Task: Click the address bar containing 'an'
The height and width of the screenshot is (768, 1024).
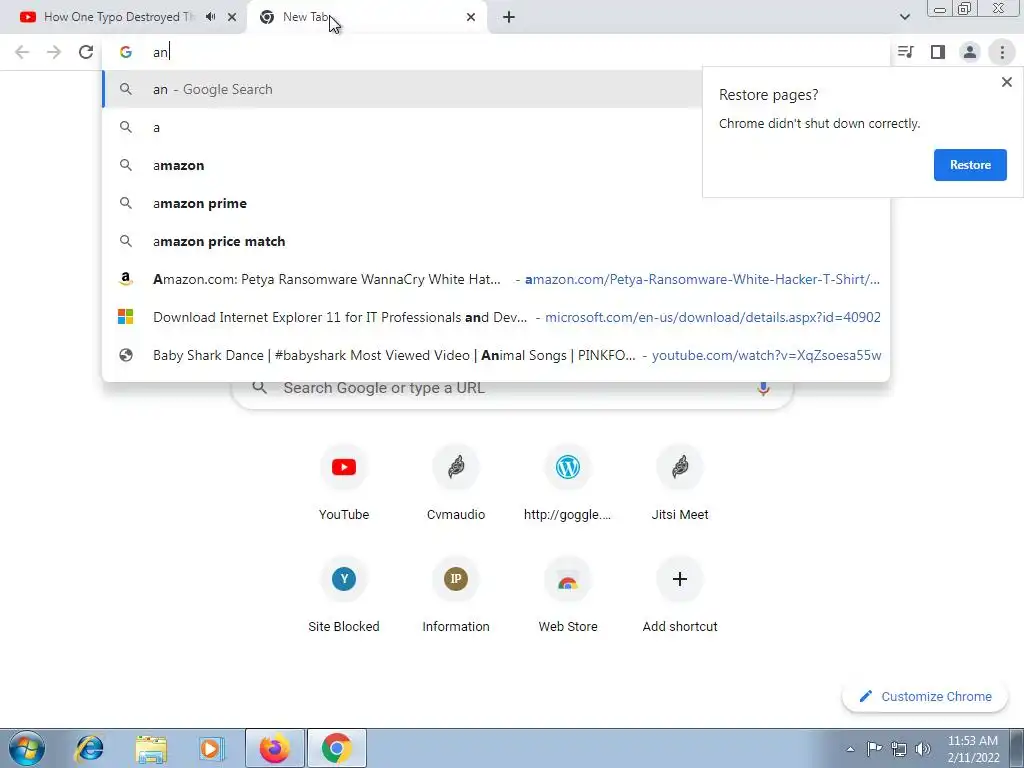Action: (496, 52)
